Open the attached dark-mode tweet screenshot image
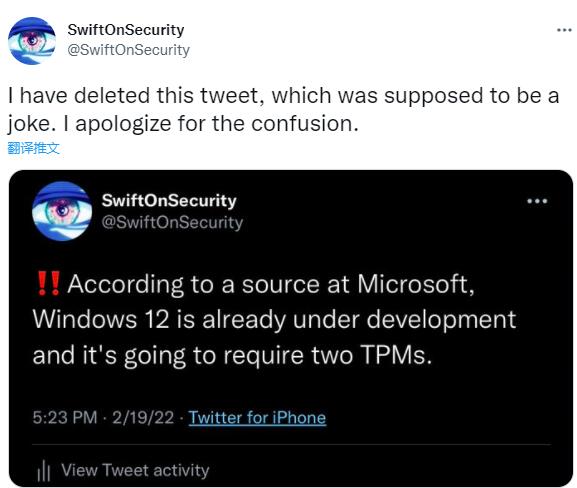The image size is (577, 488). tap(291, 328)
